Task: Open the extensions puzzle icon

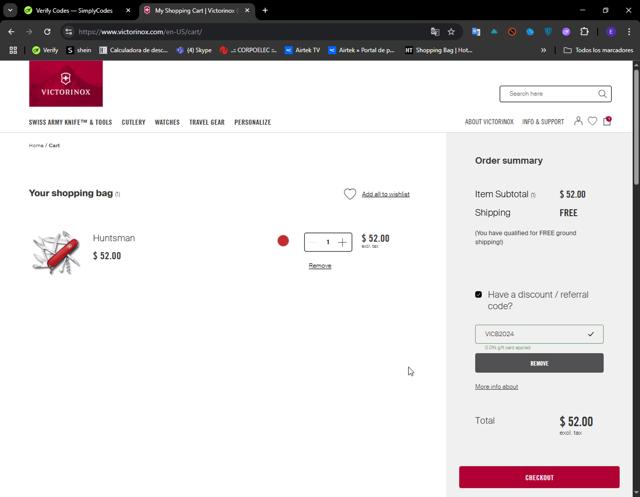Action: click(x=584, y=32)
